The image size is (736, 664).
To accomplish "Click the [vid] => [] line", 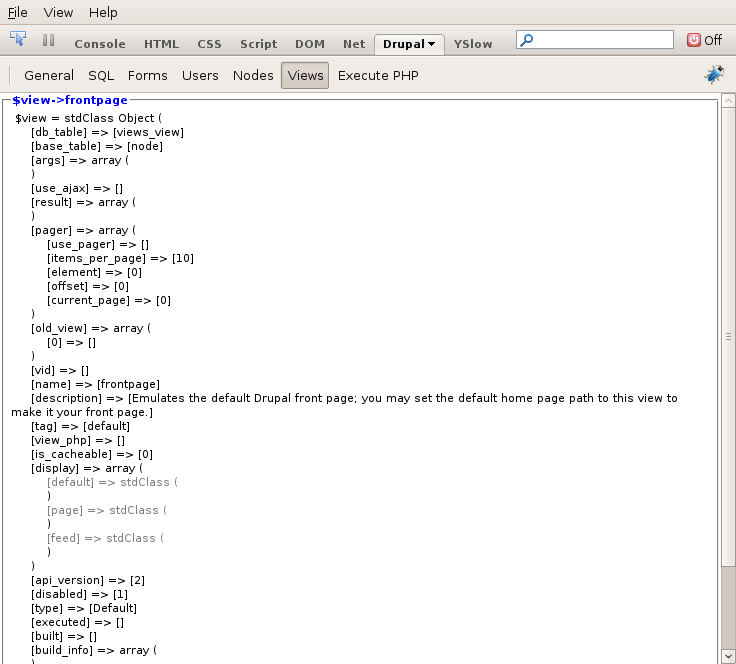I will pos(60,371).
